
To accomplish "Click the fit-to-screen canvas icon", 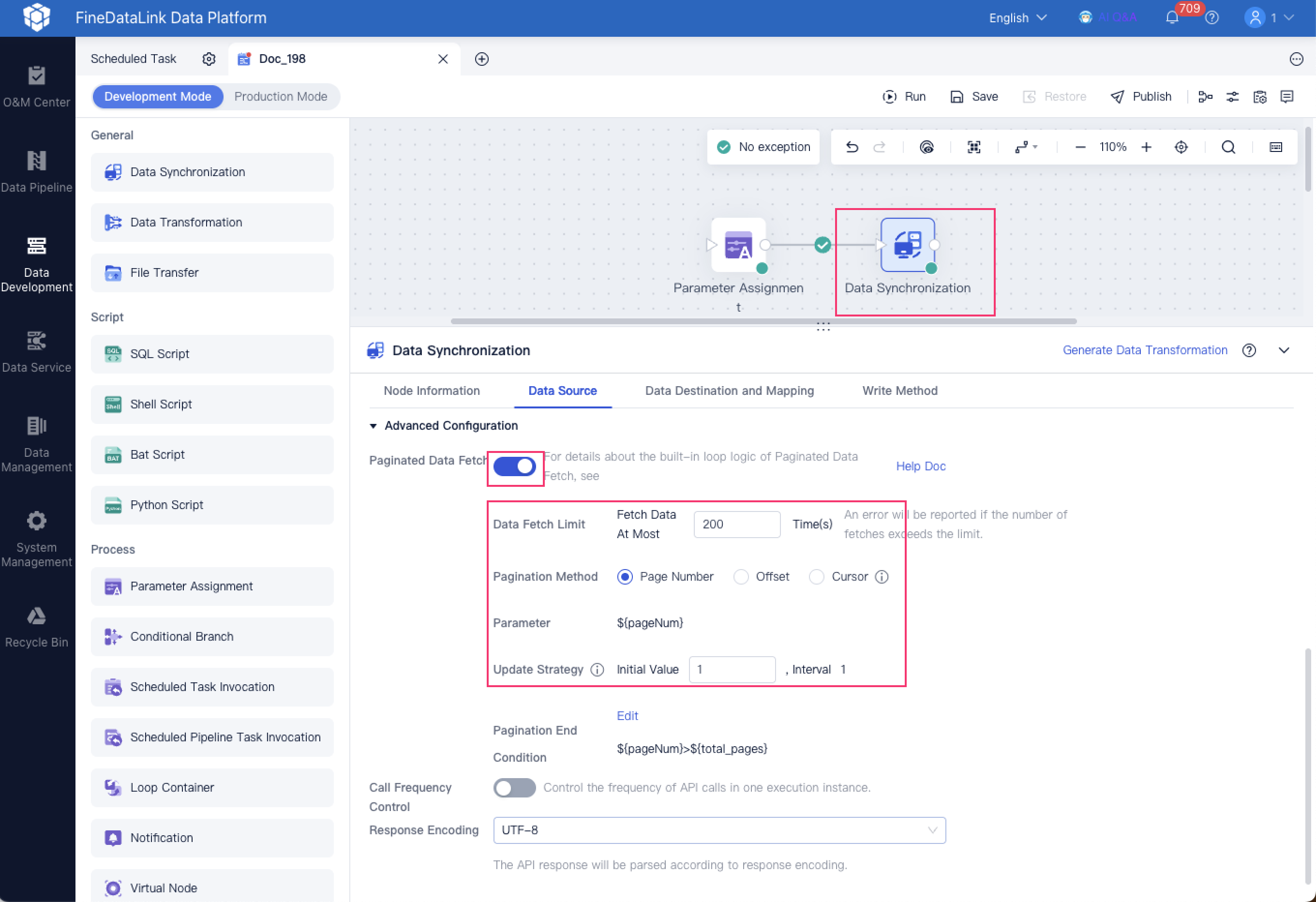I will [x=974, y=147].
